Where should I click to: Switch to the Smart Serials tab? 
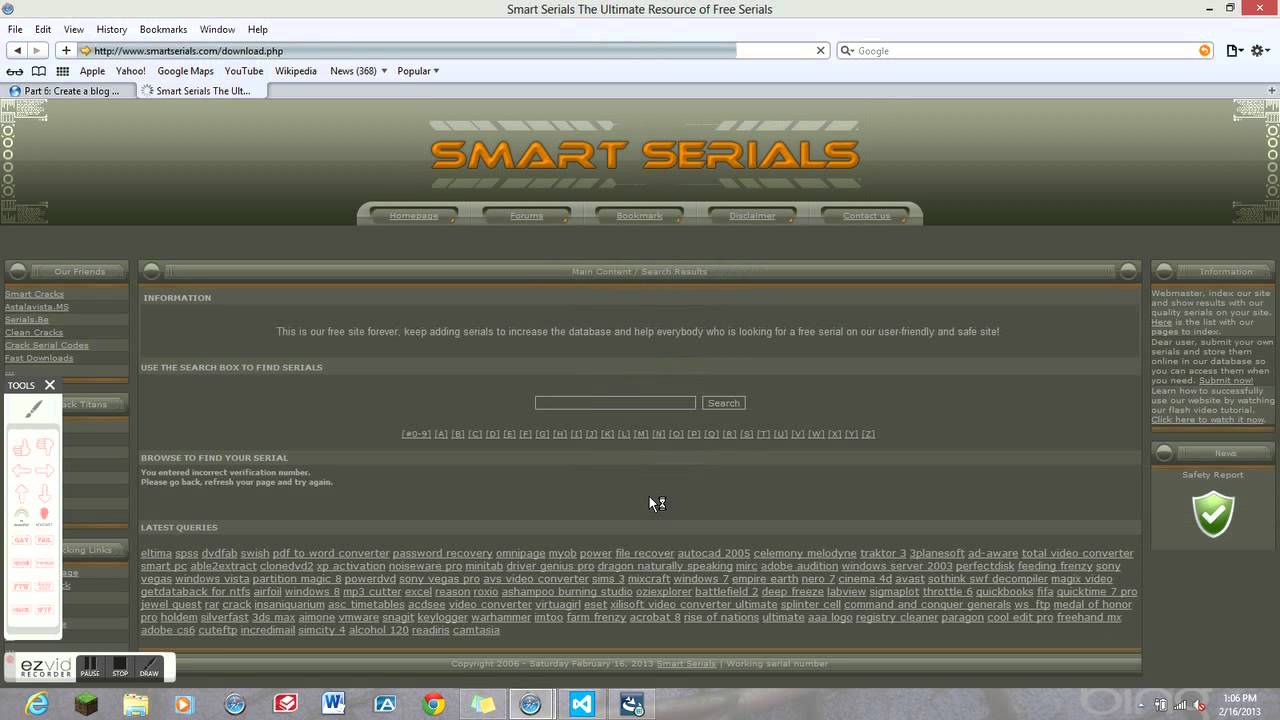tap(200, 91)
